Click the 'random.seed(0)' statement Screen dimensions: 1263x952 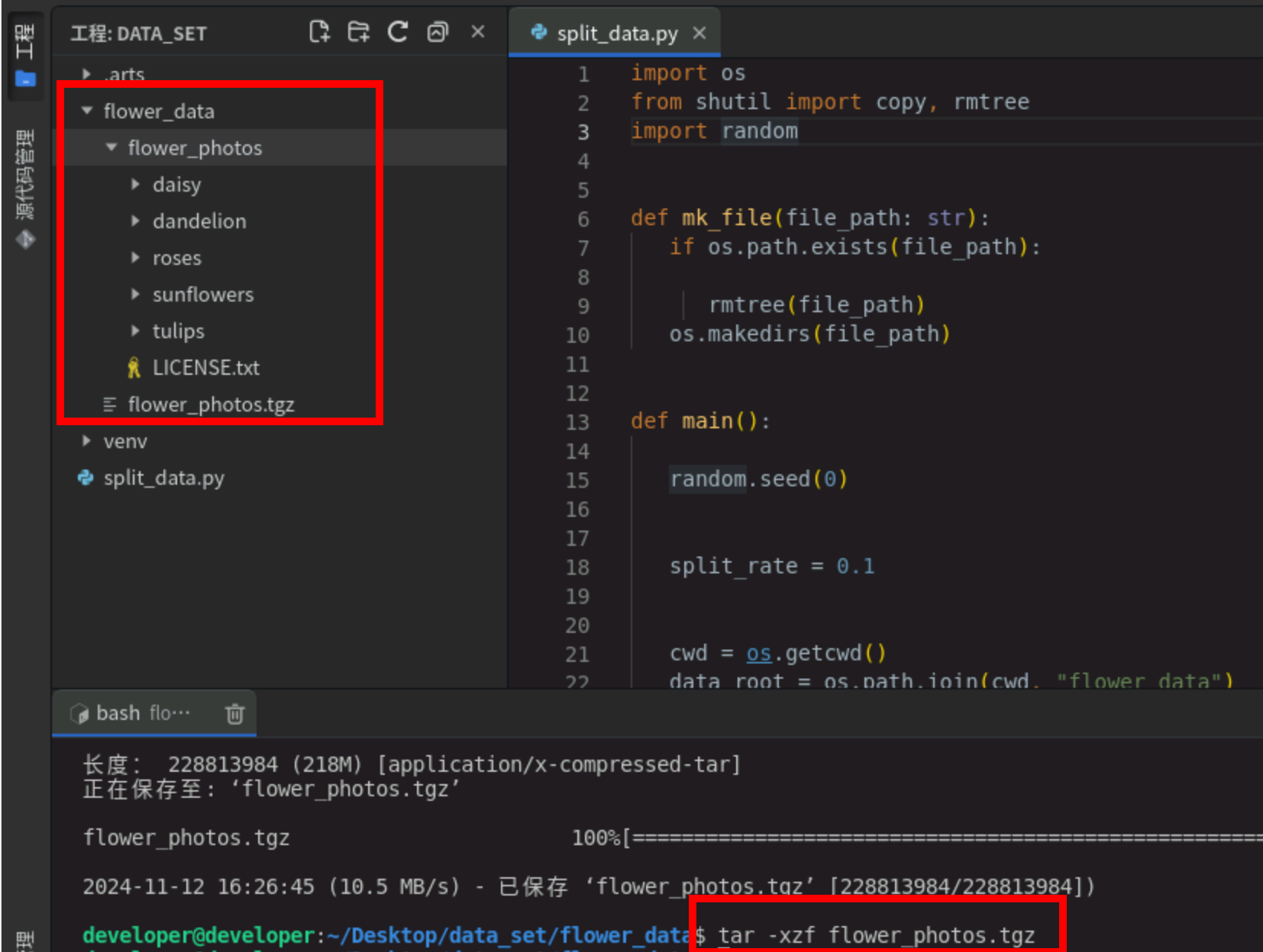click(758, 479)
